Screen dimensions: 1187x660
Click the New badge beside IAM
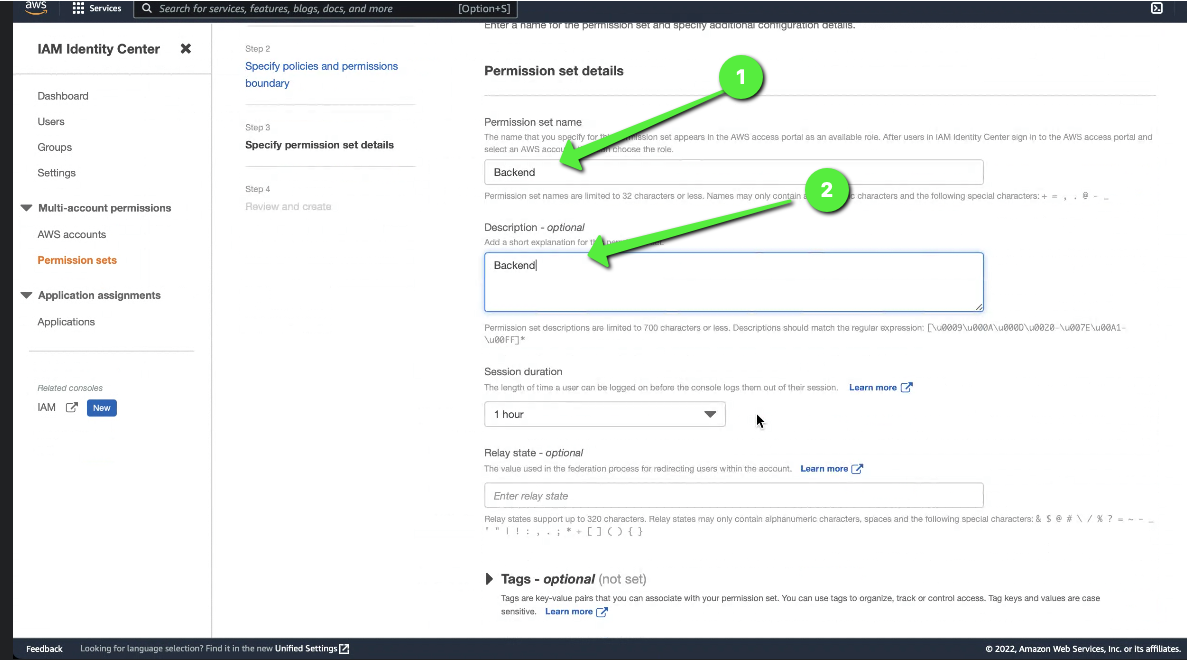pyautogui.click(x=101, y=408)
